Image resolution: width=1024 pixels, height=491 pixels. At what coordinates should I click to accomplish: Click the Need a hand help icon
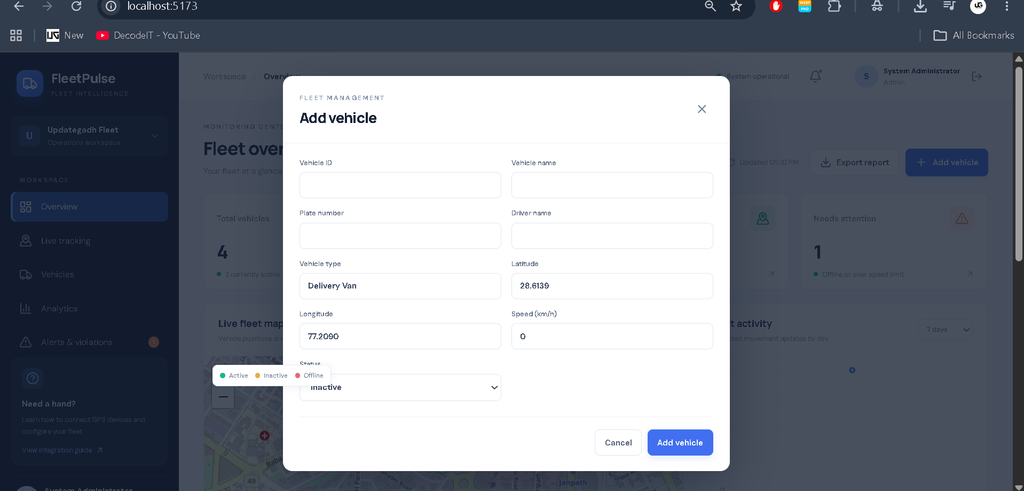(32, 378)
